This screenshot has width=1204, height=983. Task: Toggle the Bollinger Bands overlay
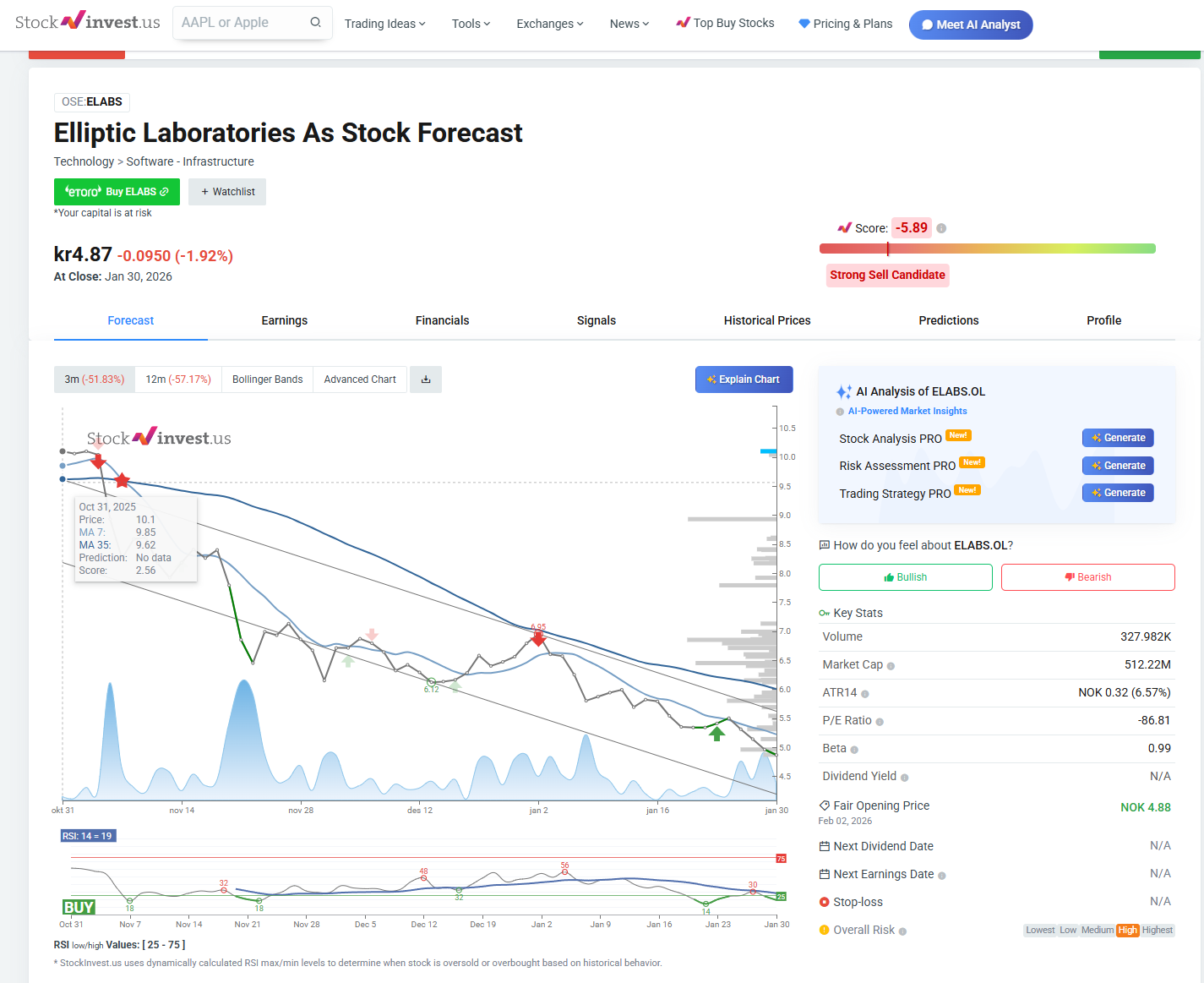[x=267, y=380]
